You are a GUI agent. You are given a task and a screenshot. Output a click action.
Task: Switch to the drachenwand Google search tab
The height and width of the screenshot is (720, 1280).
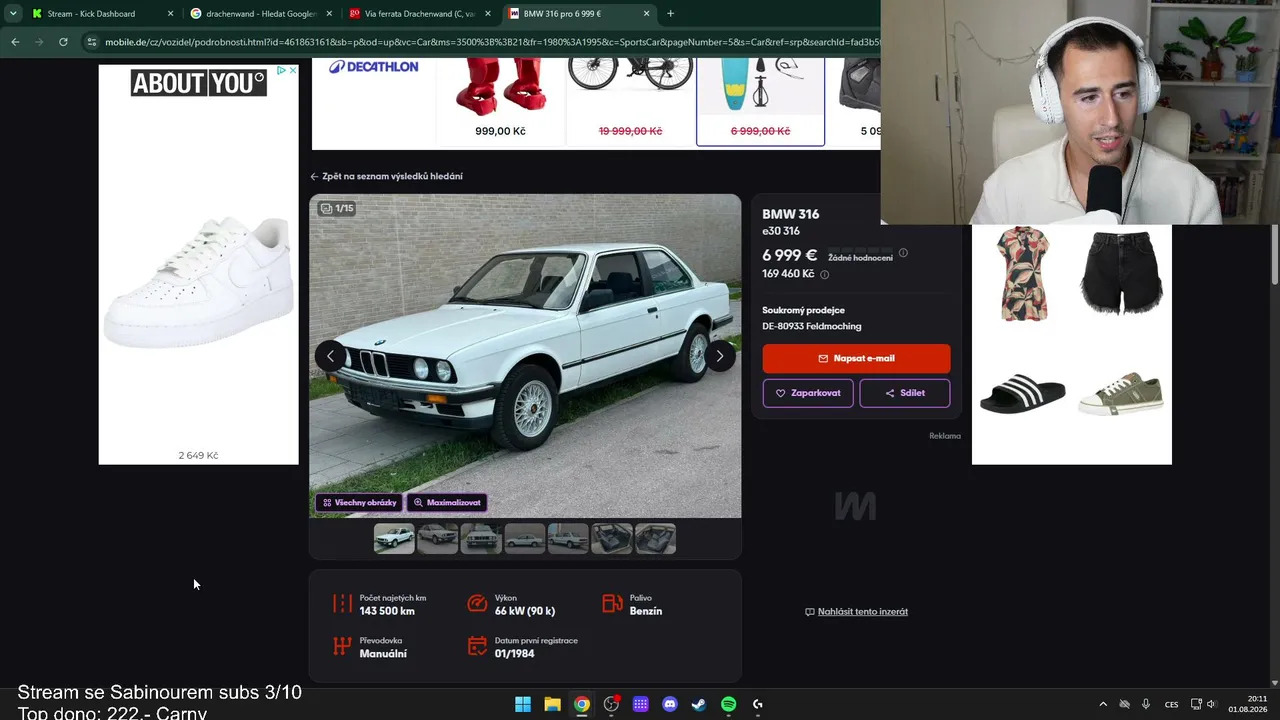coord(260,14)
